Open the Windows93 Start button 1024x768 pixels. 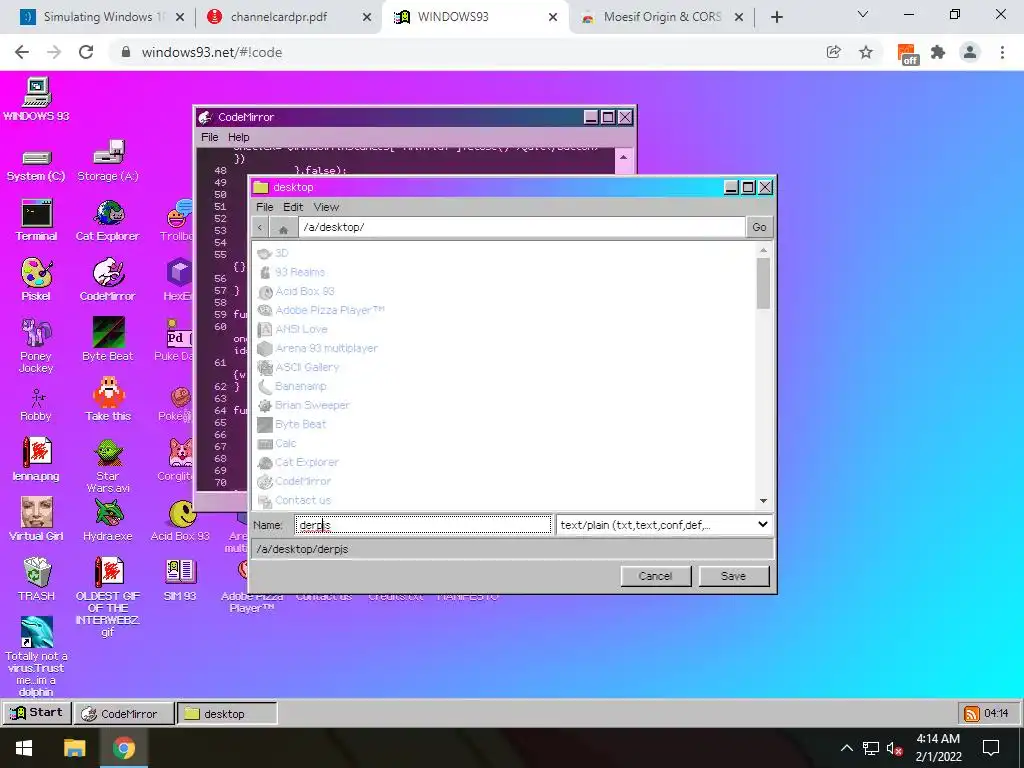[x=37, y=713]
